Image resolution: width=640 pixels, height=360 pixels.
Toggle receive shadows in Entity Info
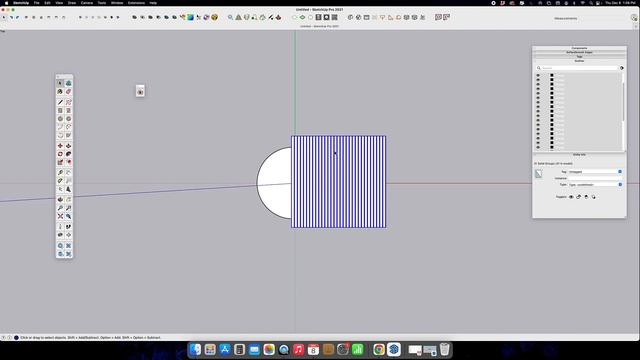(x=586, y=197)
